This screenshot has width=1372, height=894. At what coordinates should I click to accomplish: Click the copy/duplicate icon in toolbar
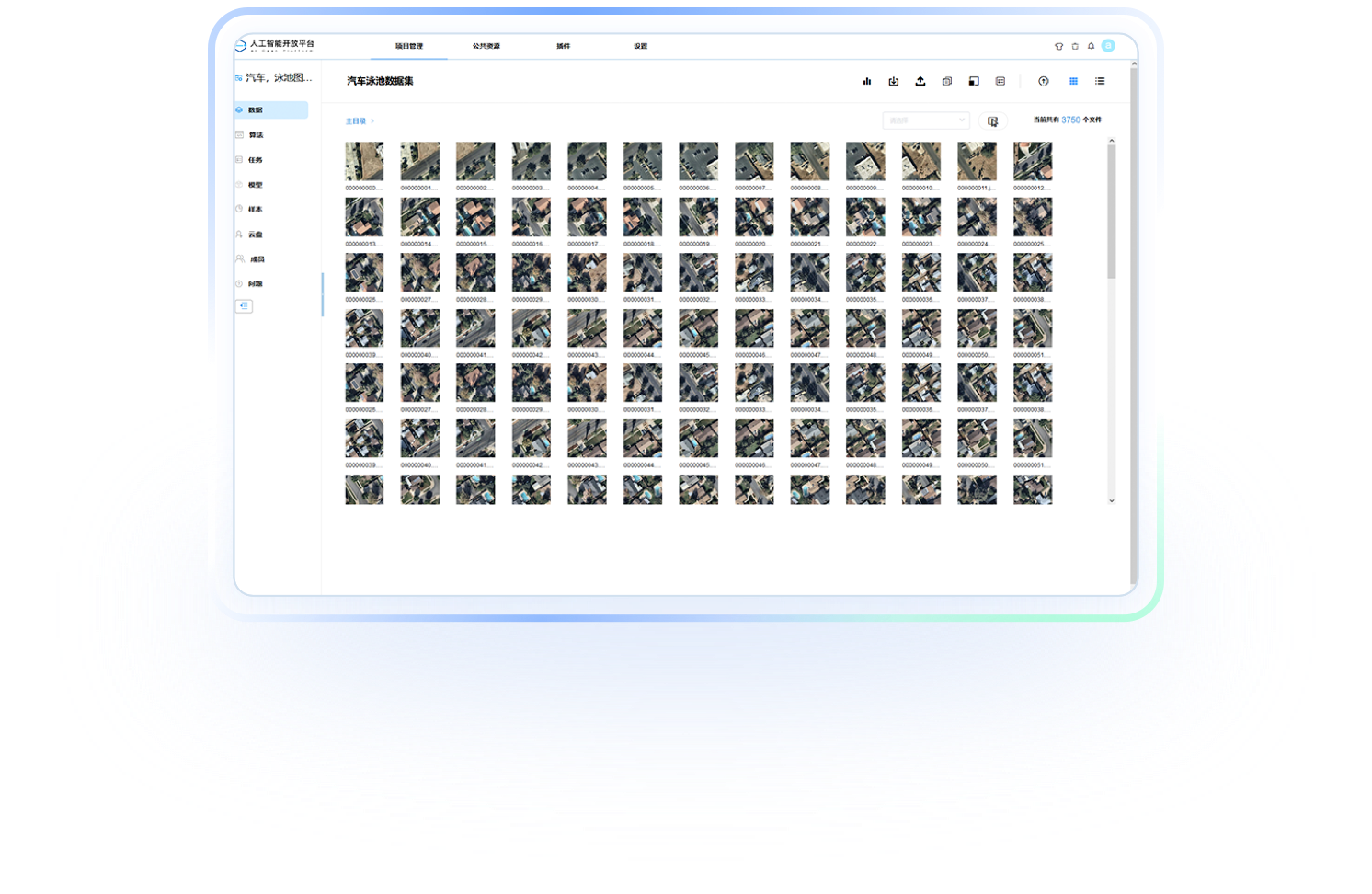(x=946, y=82)
